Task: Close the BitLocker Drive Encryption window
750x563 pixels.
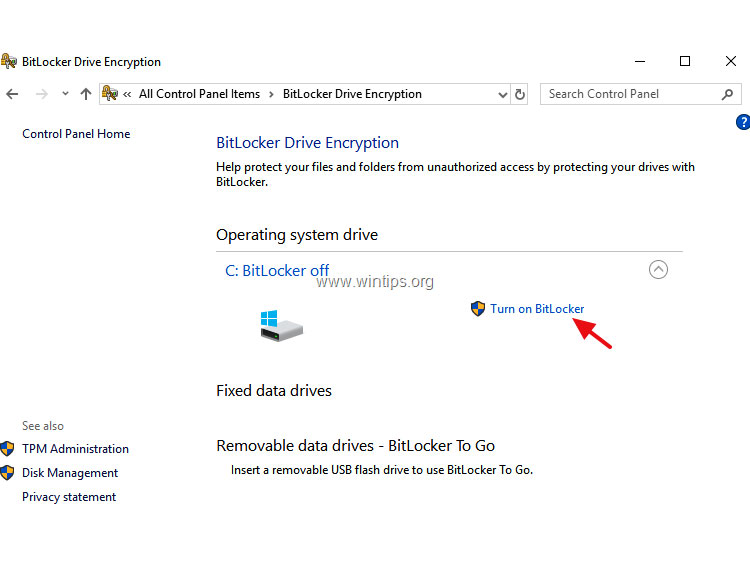Action: click(730, 61)
